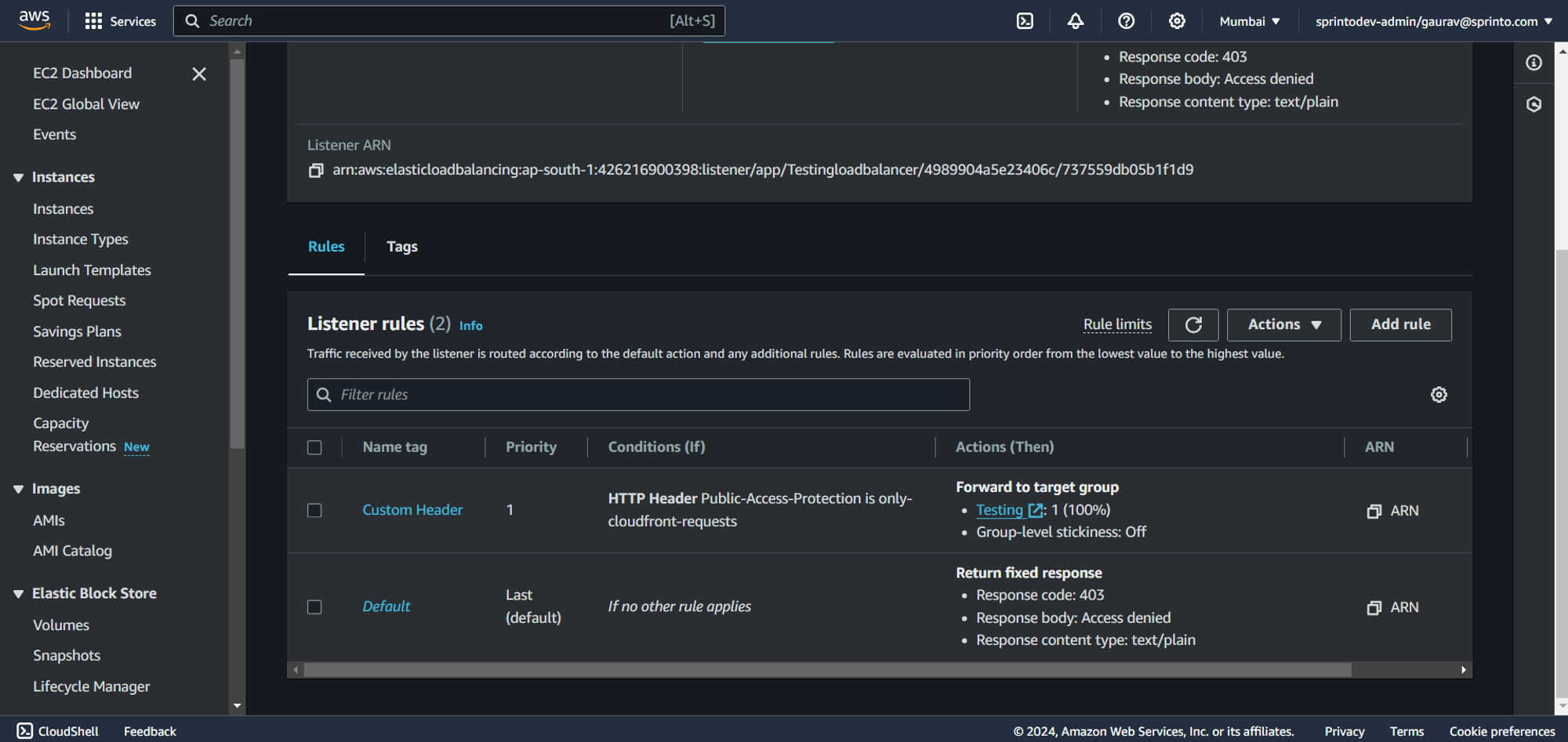Open Savings Plans in sidebar
1568x742 pixels.
pyautogui.click(x=77, y=331)
